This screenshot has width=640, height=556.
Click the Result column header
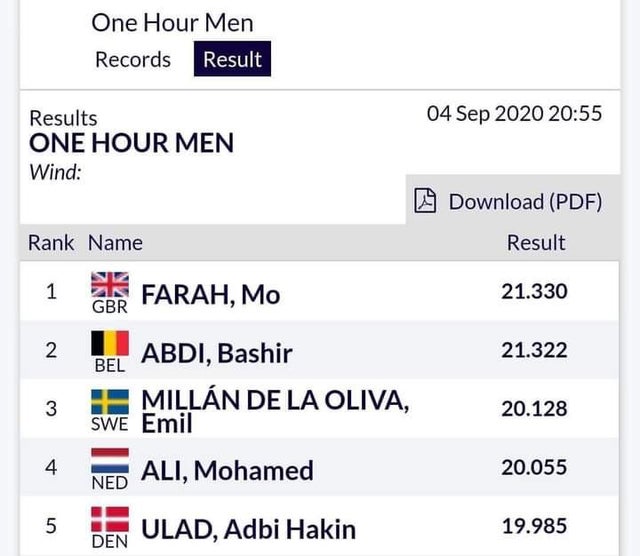(x=536, y=243)
